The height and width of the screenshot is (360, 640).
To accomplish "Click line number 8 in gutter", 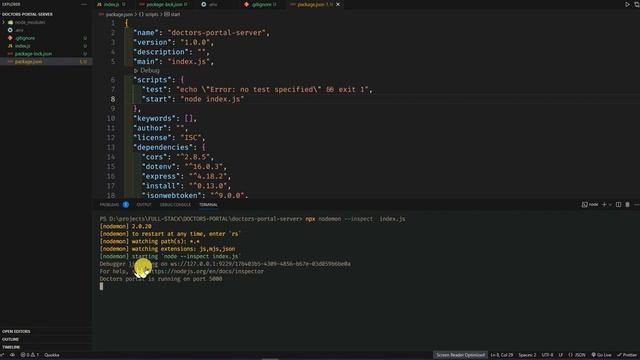I will pos(112,99).
